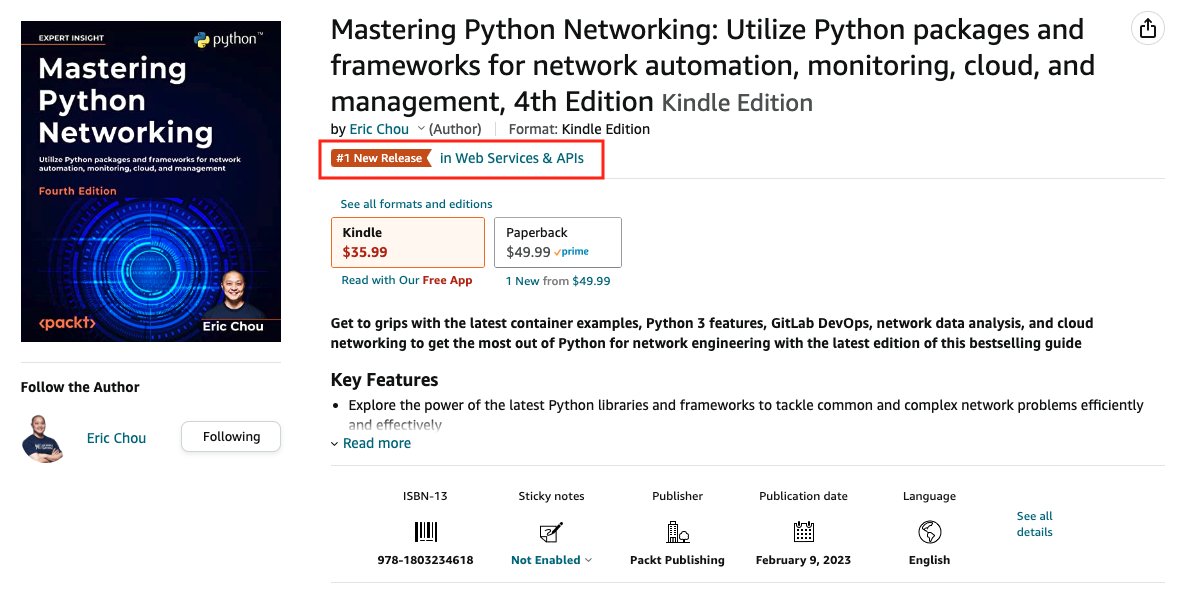The image size is (1198, 589).
Task: Click the Follow the Author heading
Action: (x=80, y=387)
